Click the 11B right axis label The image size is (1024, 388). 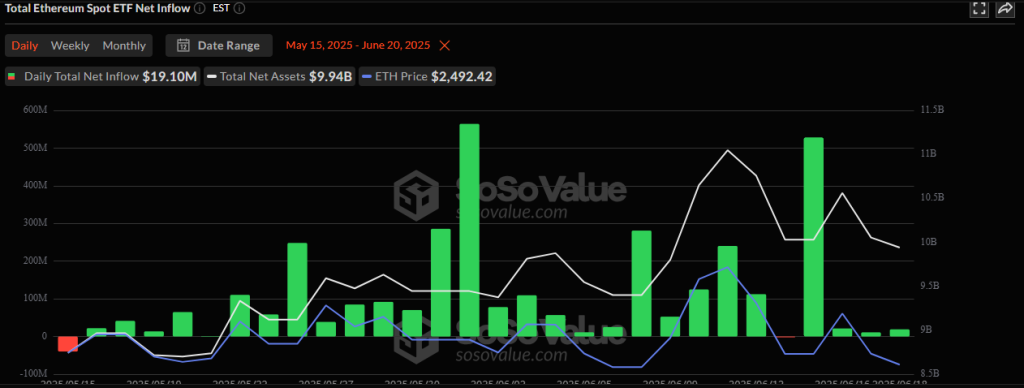(x=929, y=154)
